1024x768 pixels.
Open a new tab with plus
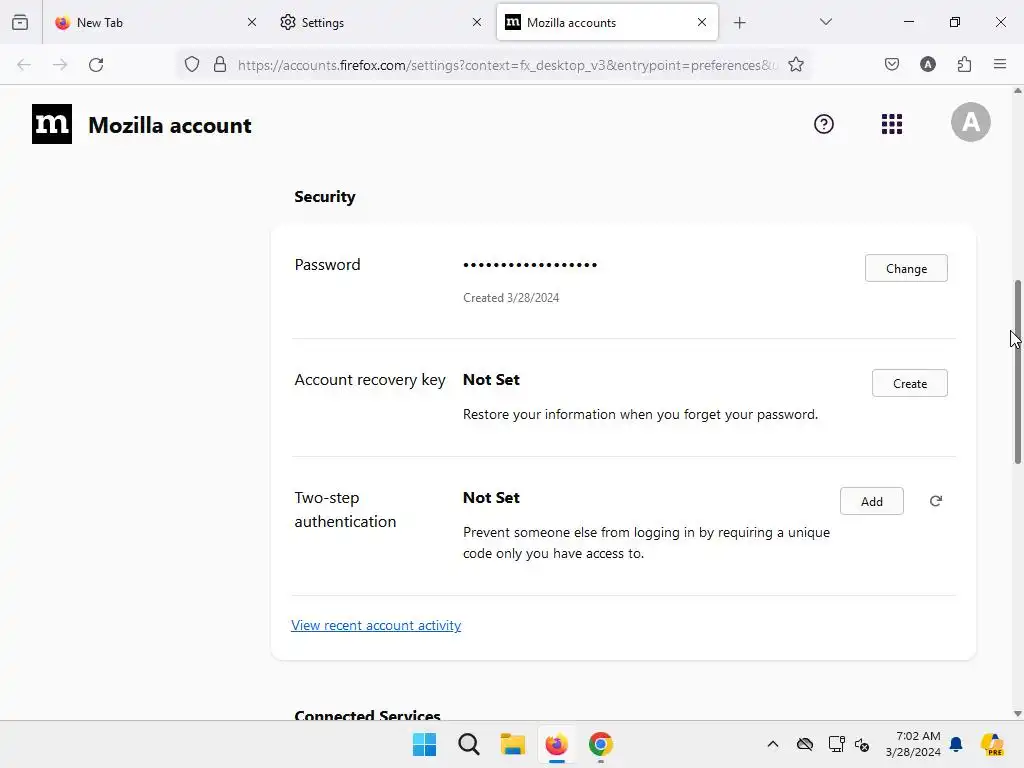tap(739, 23)
